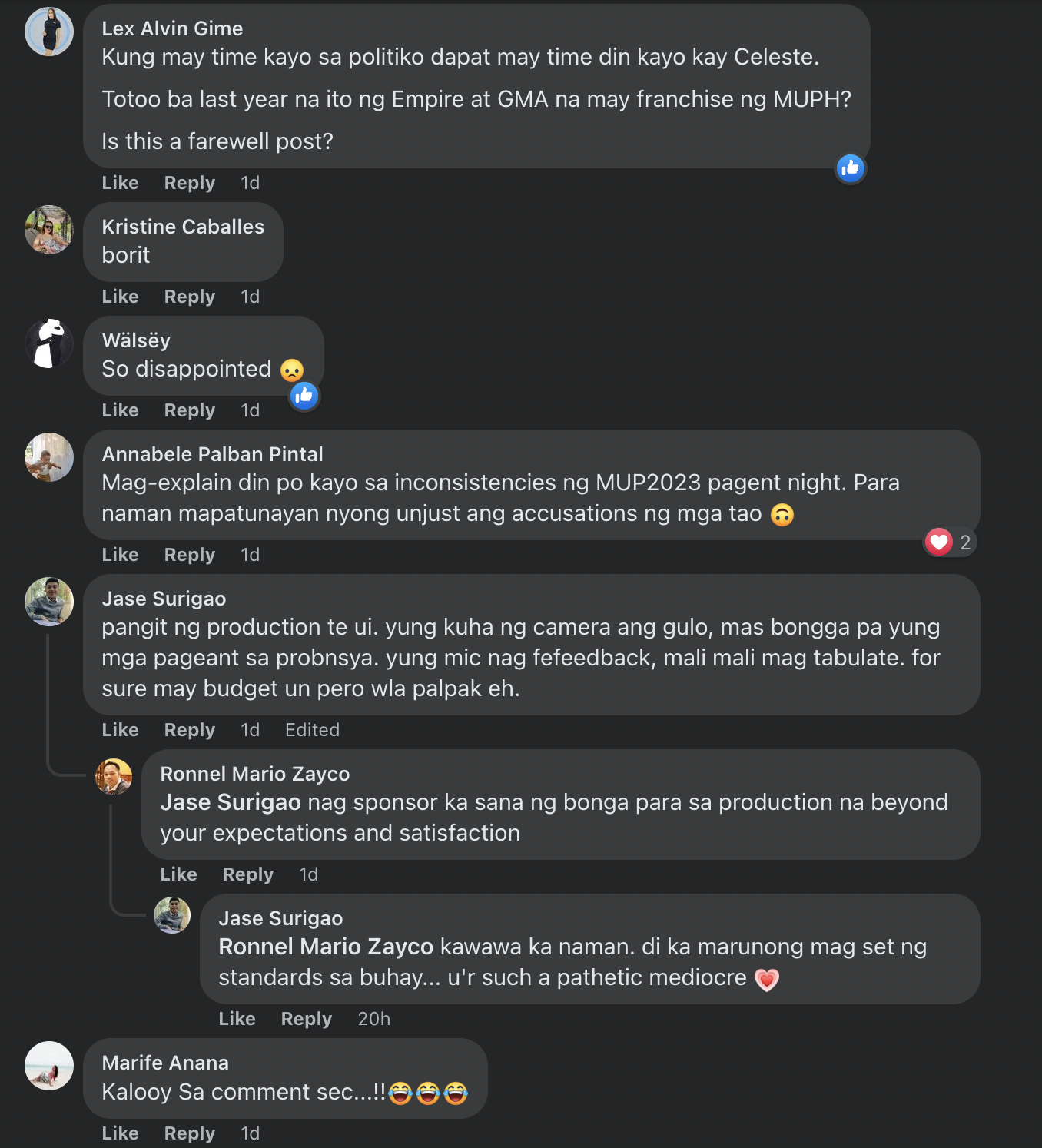View heart reactions on Annabele's comment
Screen dimensions: 1042x1148
pos(949,542)
